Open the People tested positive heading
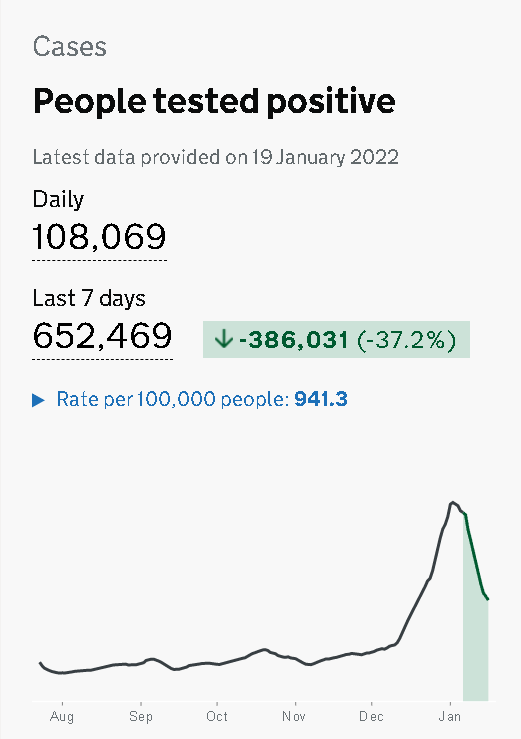Viewport: 521px width, 739px height. pos(214,102)
